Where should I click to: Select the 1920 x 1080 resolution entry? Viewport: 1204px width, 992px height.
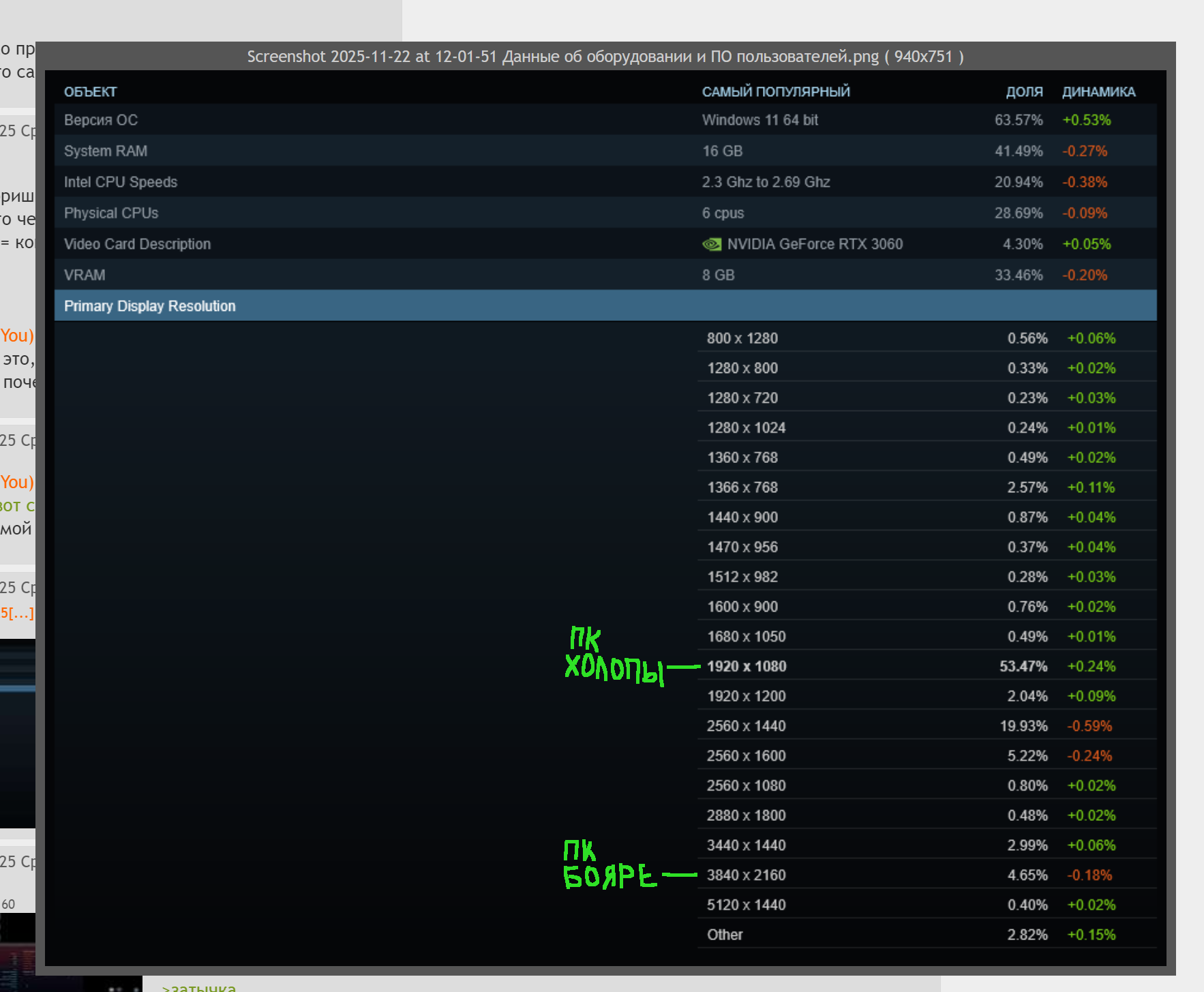click(747, 666)
